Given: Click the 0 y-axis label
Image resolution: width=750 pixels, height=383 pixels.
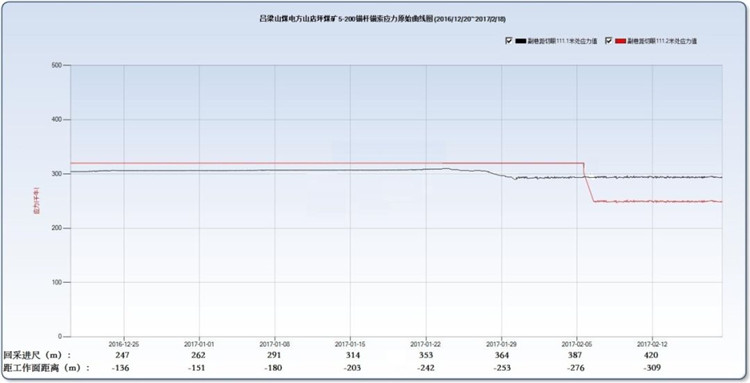Looking at the screenshot, I should 60,336.
